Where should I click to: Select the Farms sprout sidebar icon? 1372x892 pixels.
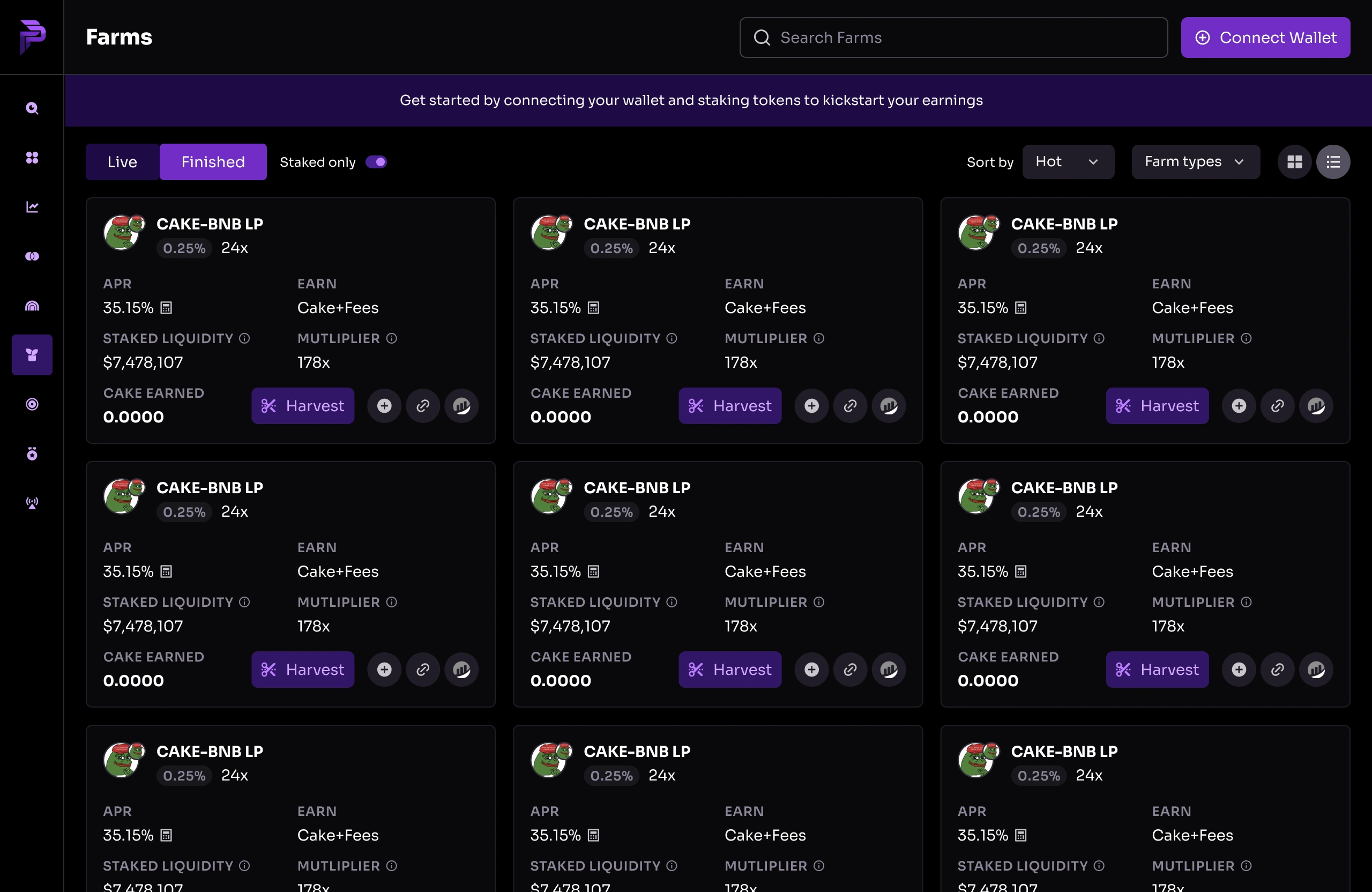pos(32,355)
